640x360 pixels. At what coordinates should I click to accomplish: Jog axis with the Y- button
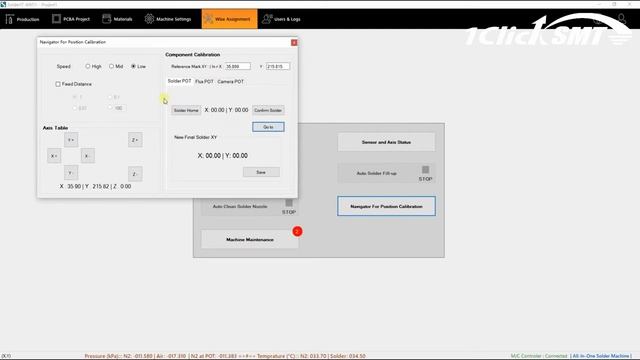(71, 173)
